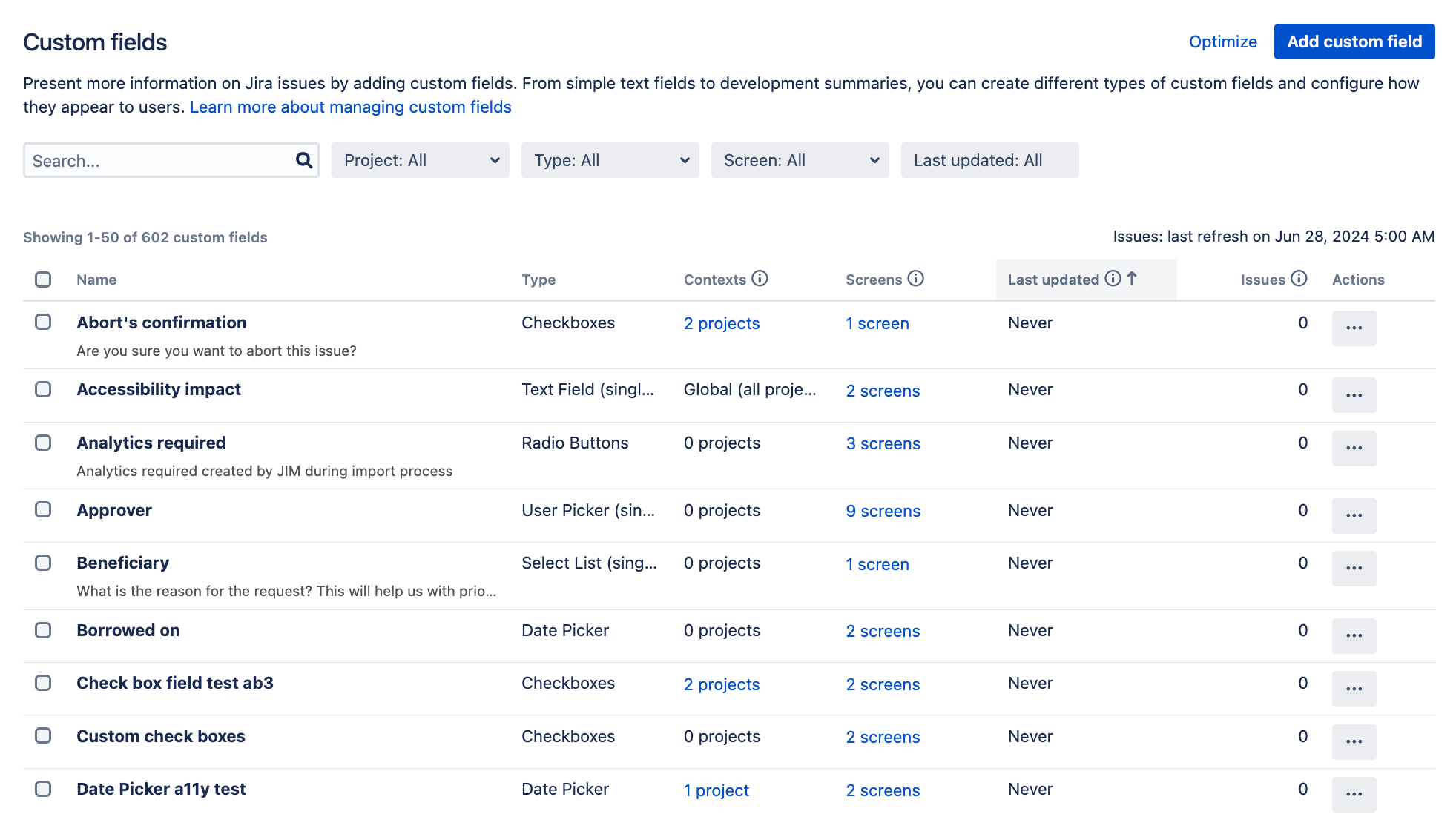Image resolution: width=1456 pixels, height=817 pixels.
Task: Check the Beneficiary row checkbox
Action: pos(43,563)
